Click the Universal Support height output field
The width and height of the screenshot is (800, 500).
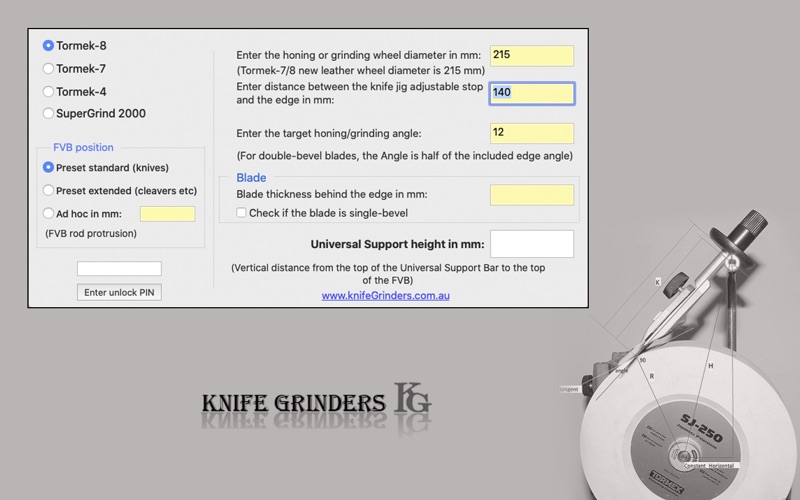(532, 244)
